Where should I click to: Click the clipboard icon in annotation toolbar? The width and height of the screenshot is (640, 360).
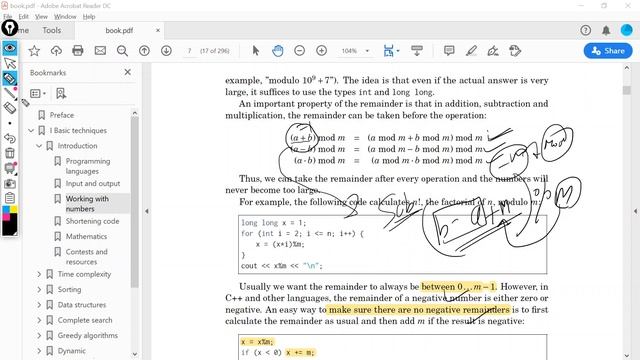tap(10, 198)
